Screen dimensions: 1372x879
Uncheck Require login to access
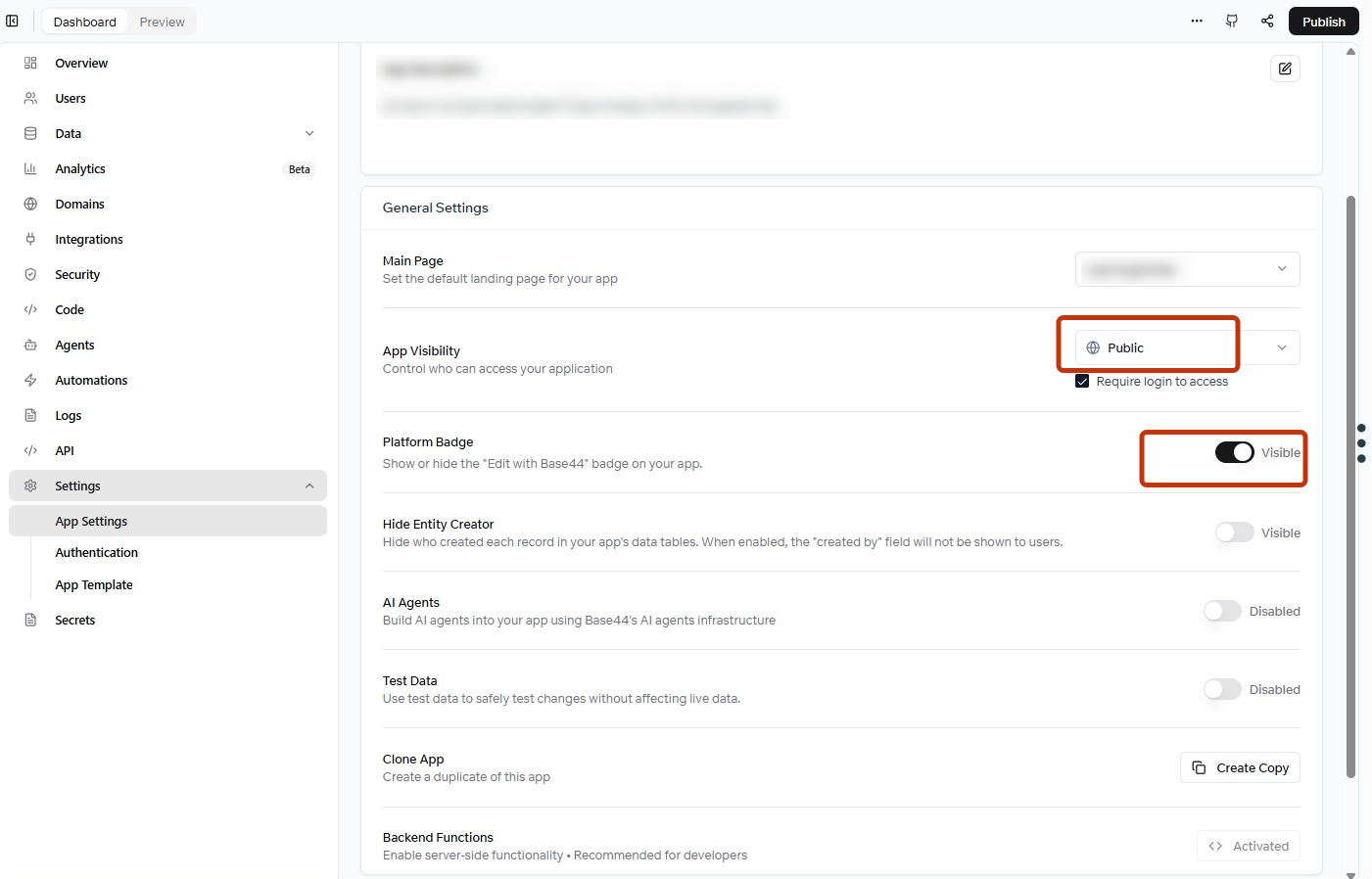[1082, 382]
